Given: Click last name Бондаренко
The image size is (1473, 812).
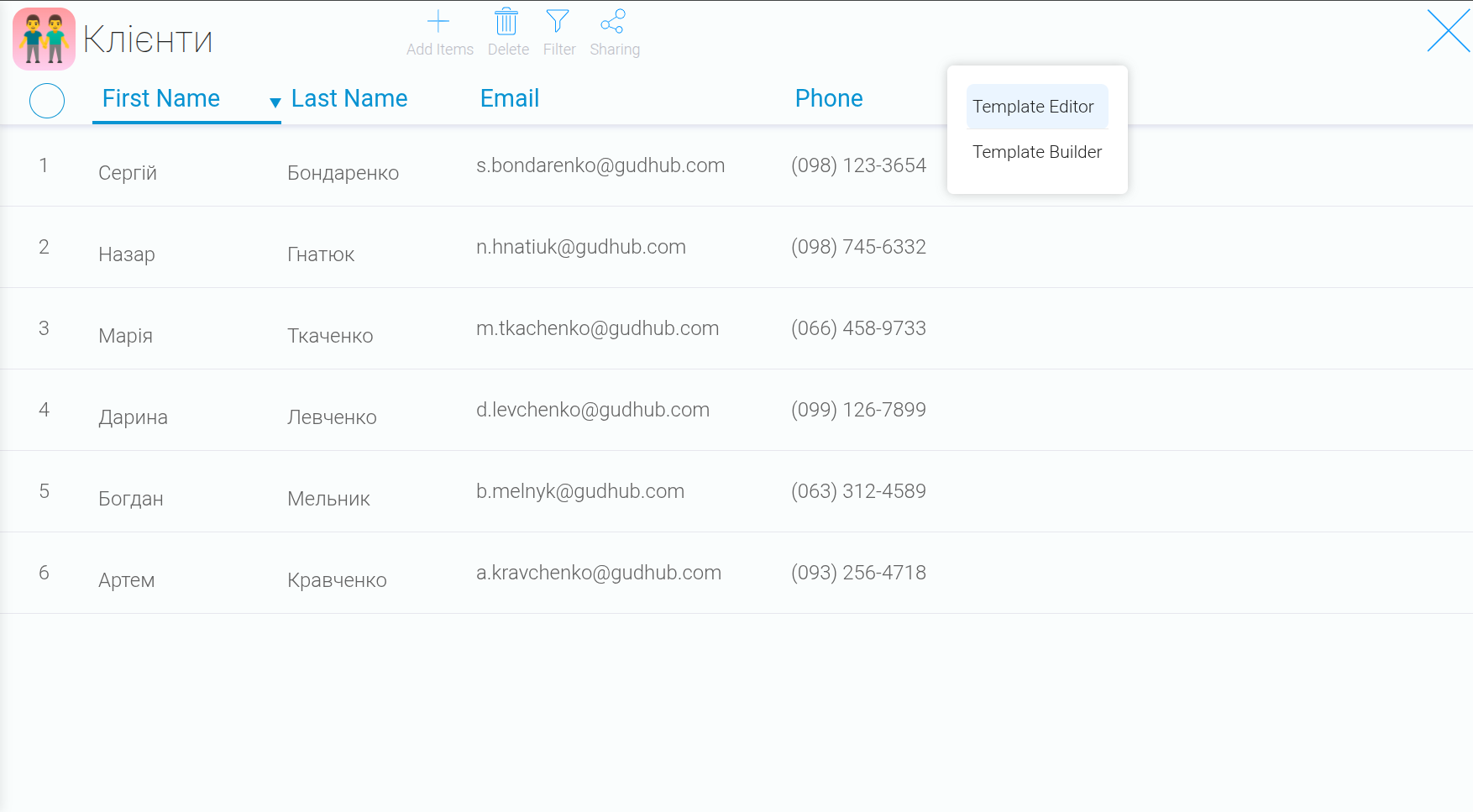Looking at the screenshot, I should pyautogui.click(x=343, y=173).
